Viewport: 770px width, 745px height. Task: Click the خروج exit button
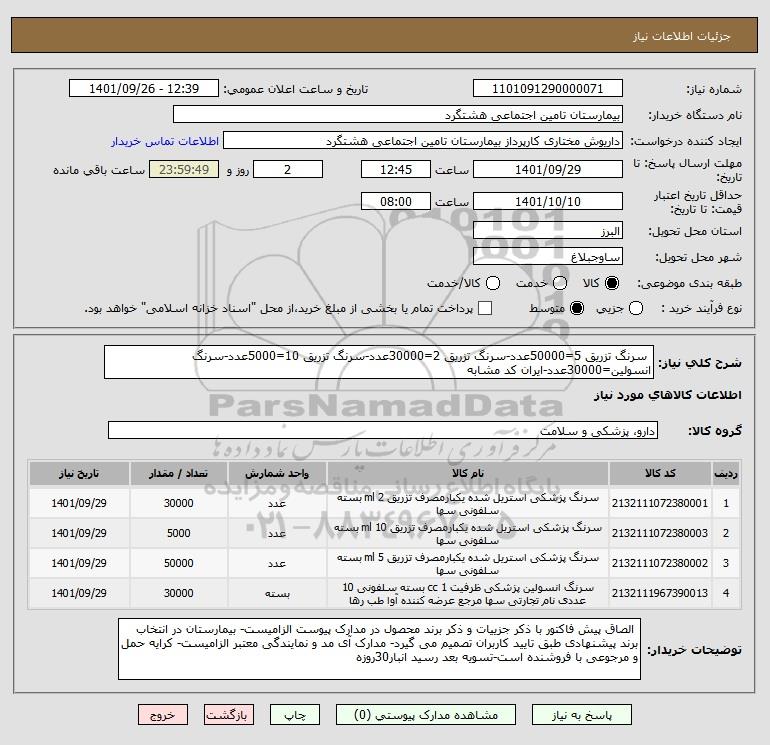click(x=163, y=715)
